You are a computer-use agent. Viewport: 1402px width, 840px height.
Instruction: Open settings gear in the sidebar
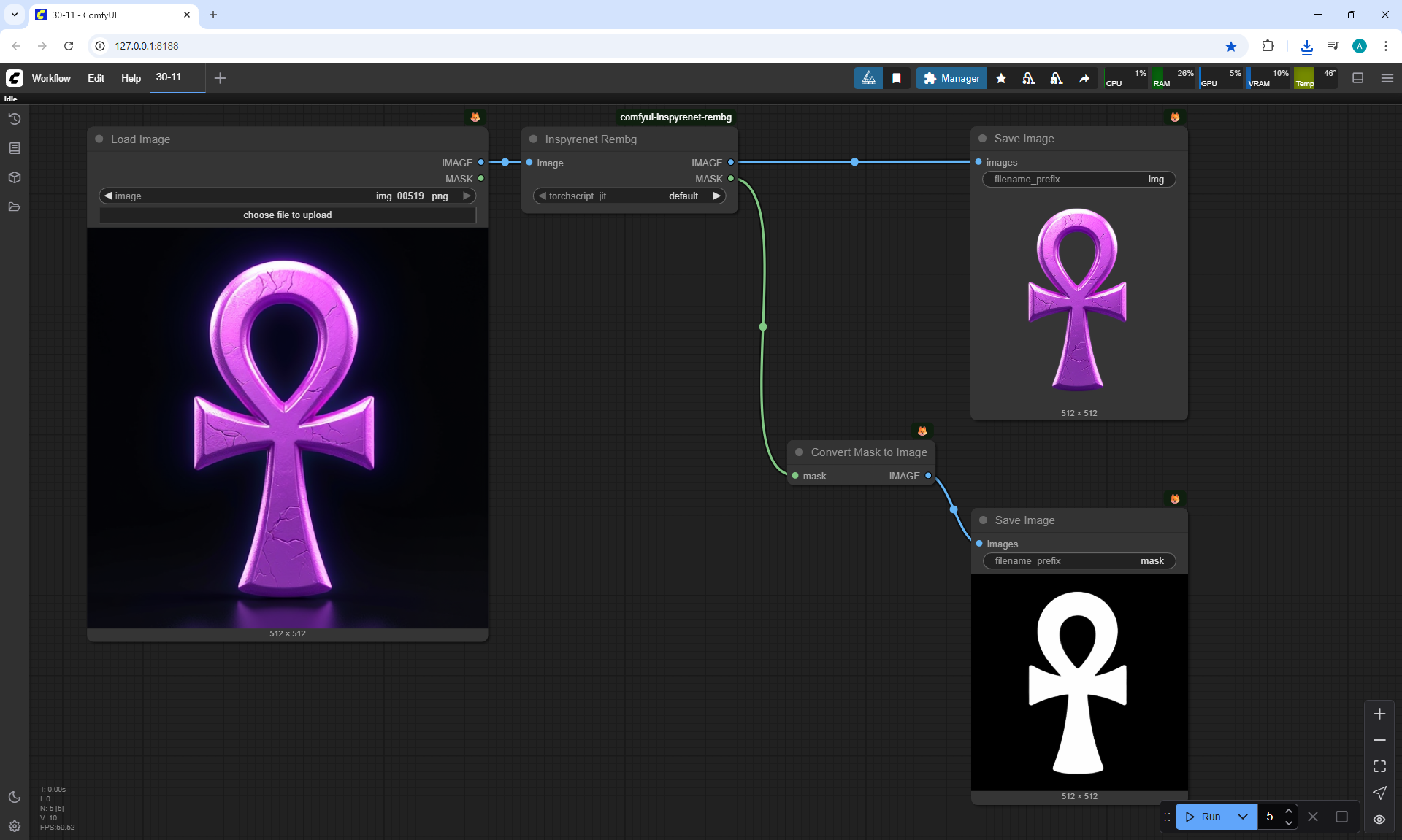[15, 826]
